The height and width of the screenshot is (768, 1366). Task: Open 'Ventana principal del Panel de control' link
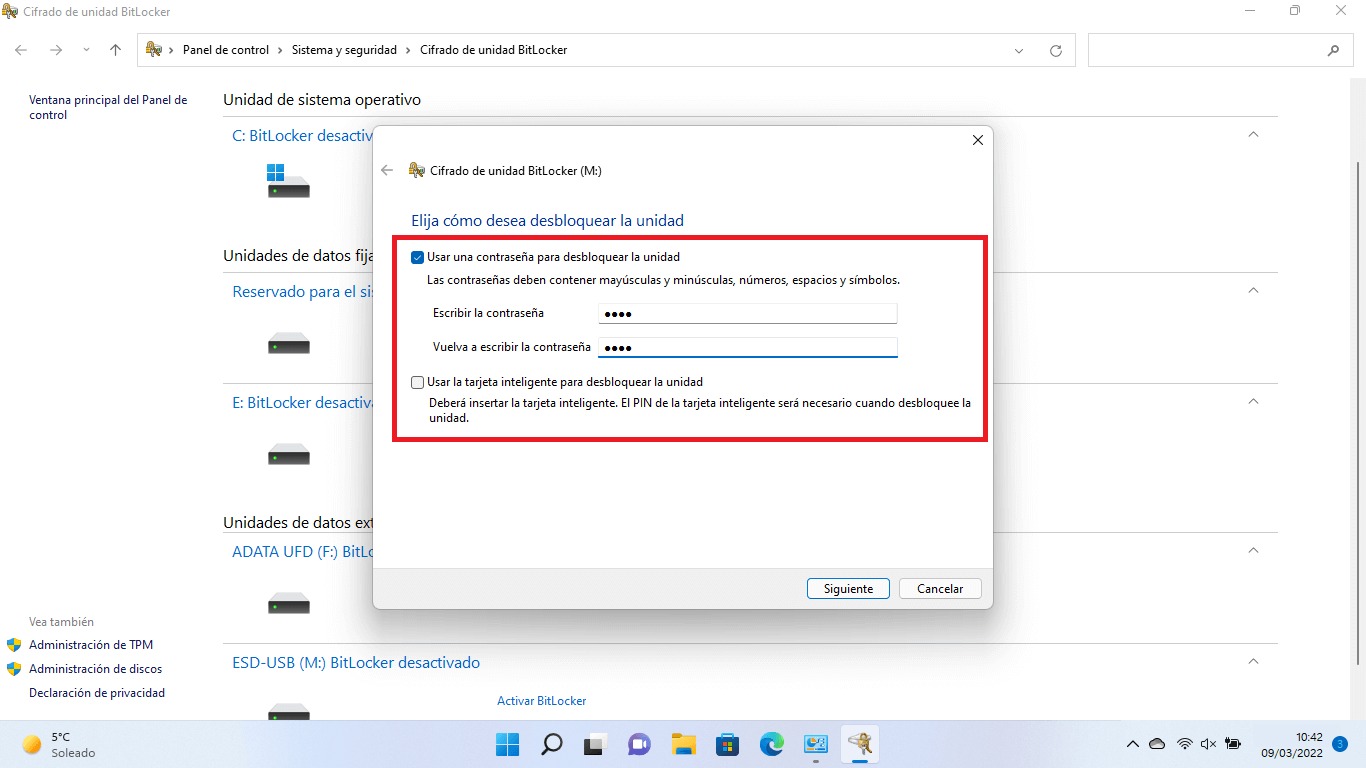(108, 108)
